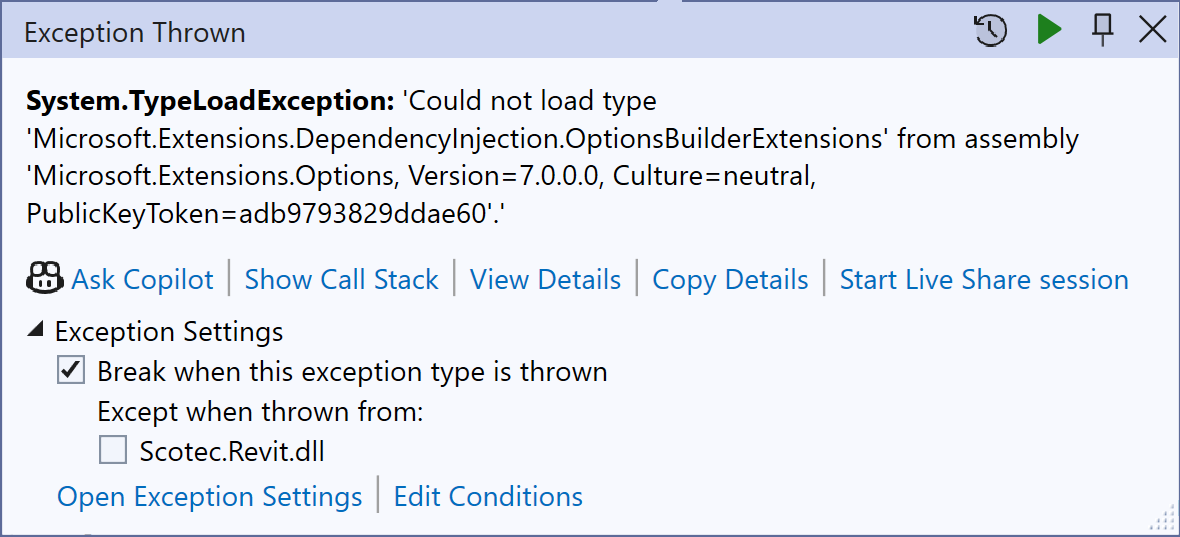The height and width of the screenshot is (537, 1180).
Task: Open Ask Copilot for this exception
Action: (142, 280)
